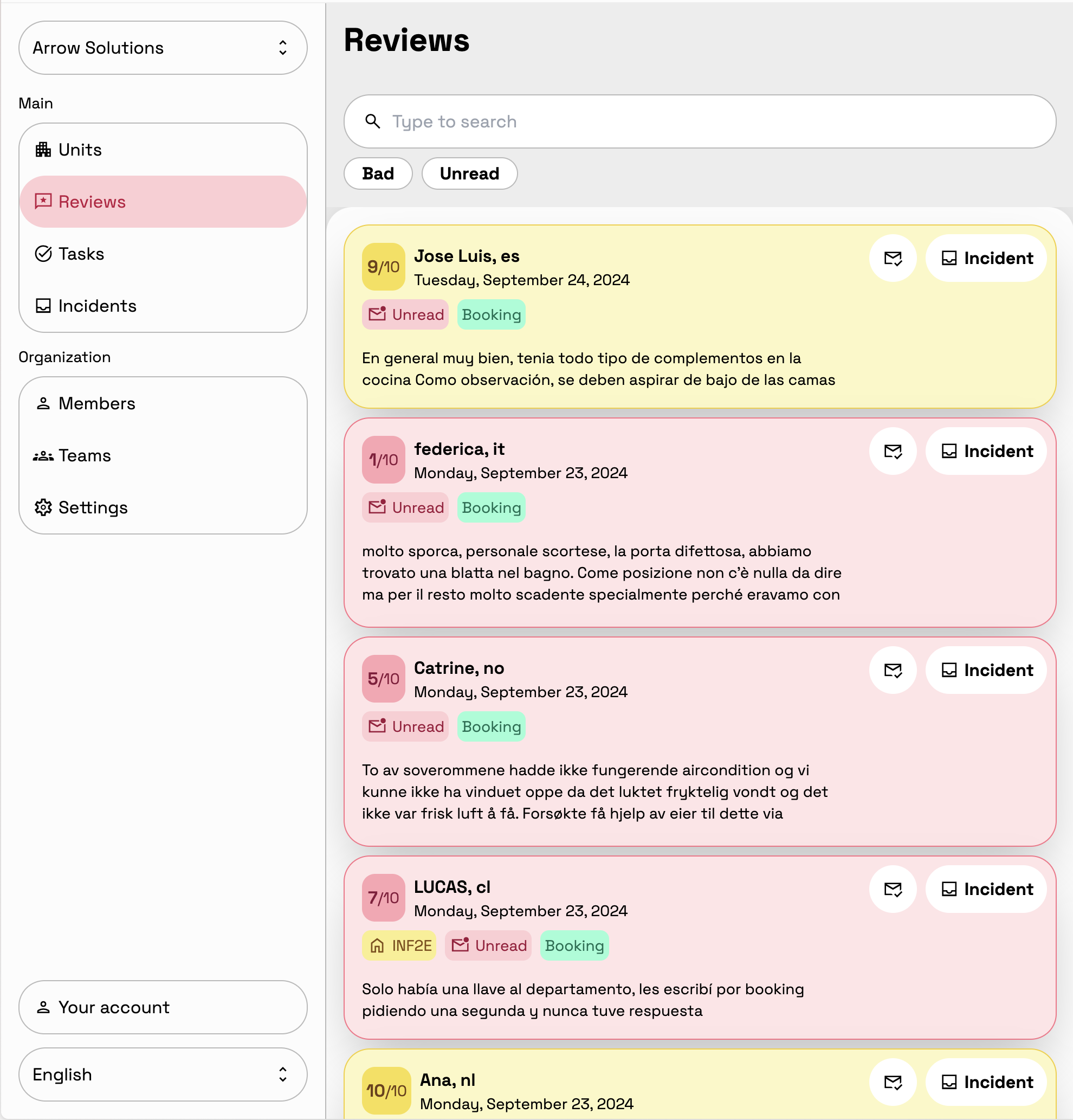Click the Tuesday, September 24, 2024 date
The image size is (1073, 1120).
coord(522,281)
